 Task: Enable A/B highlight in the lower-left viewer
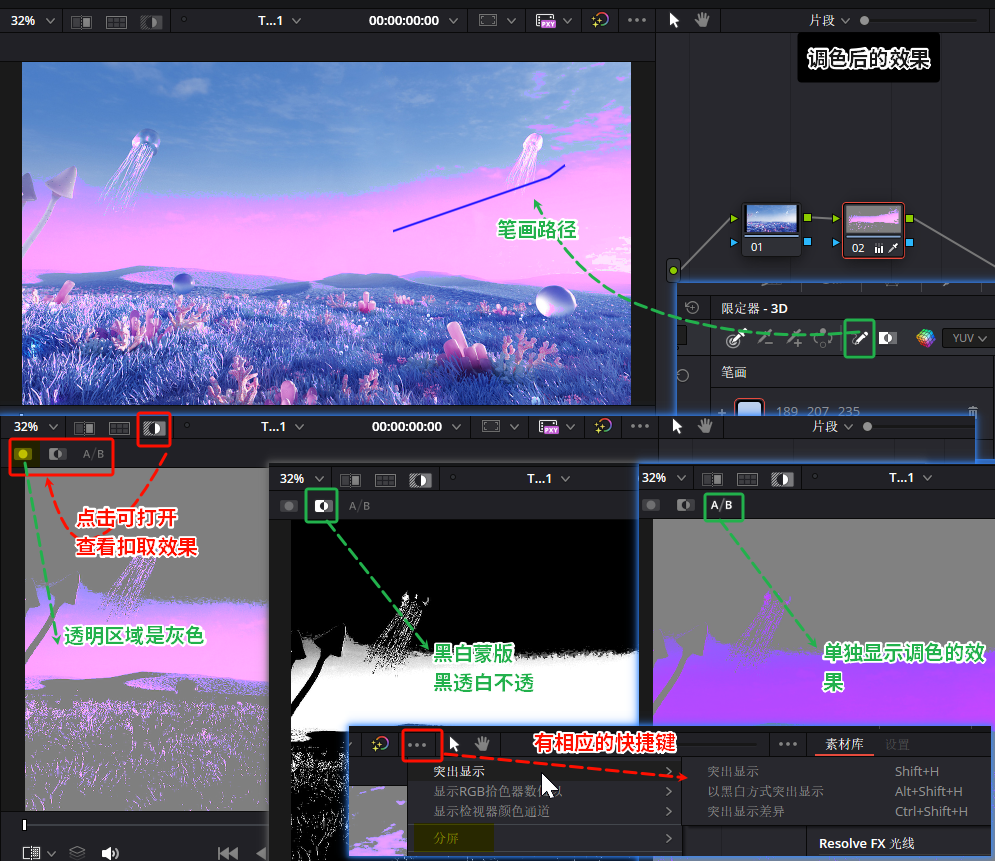(93, 454)
